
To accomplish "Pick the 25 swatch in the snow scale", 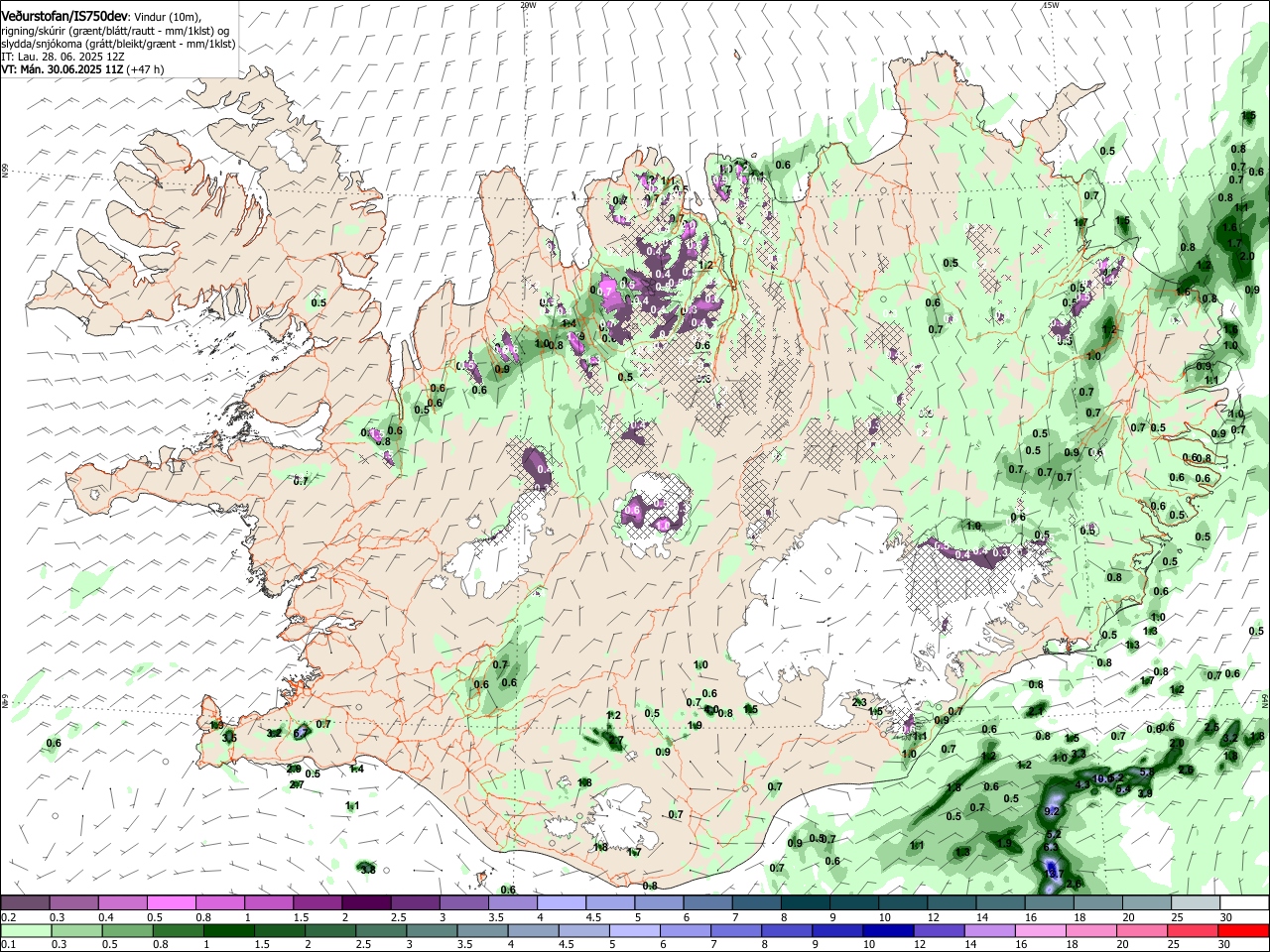I will pyautogui.click(x=1196, y=903).
